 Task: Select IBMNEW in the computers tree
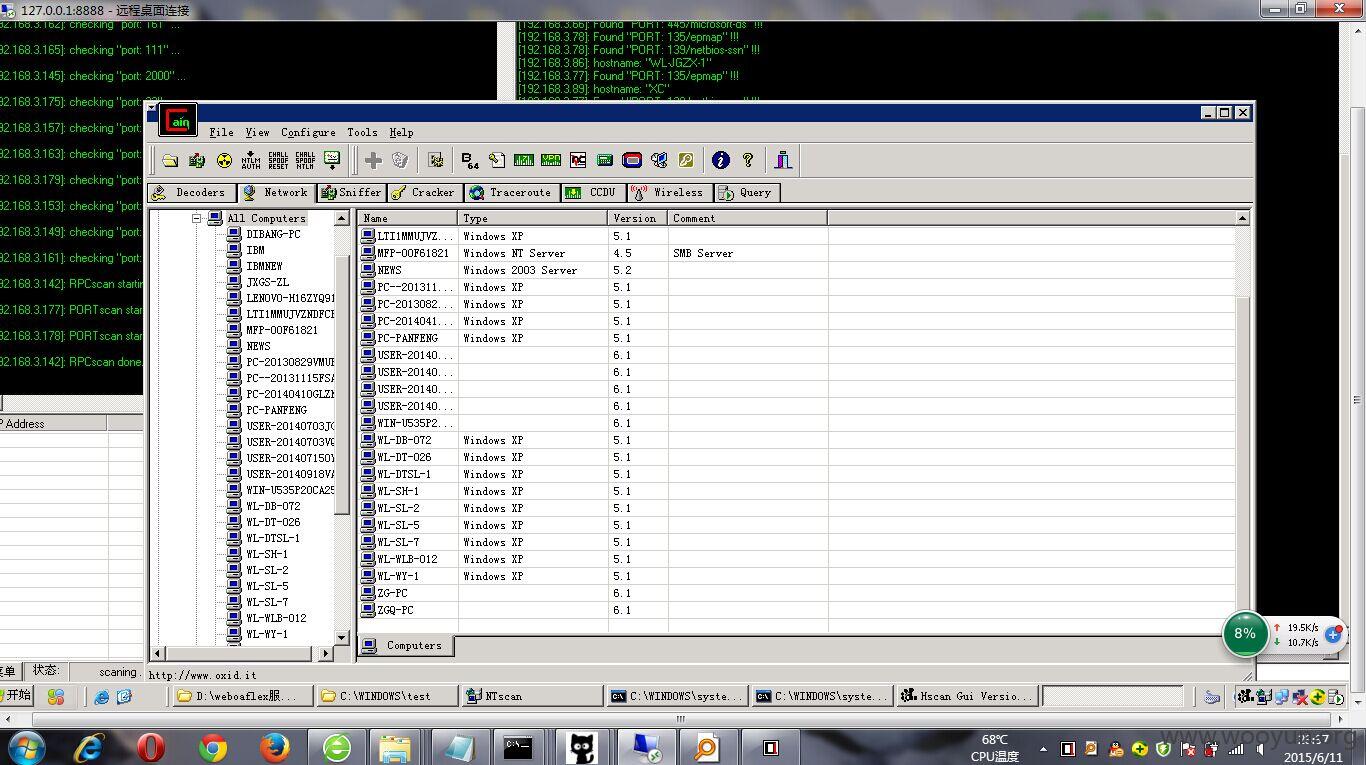tap(264, 266)
